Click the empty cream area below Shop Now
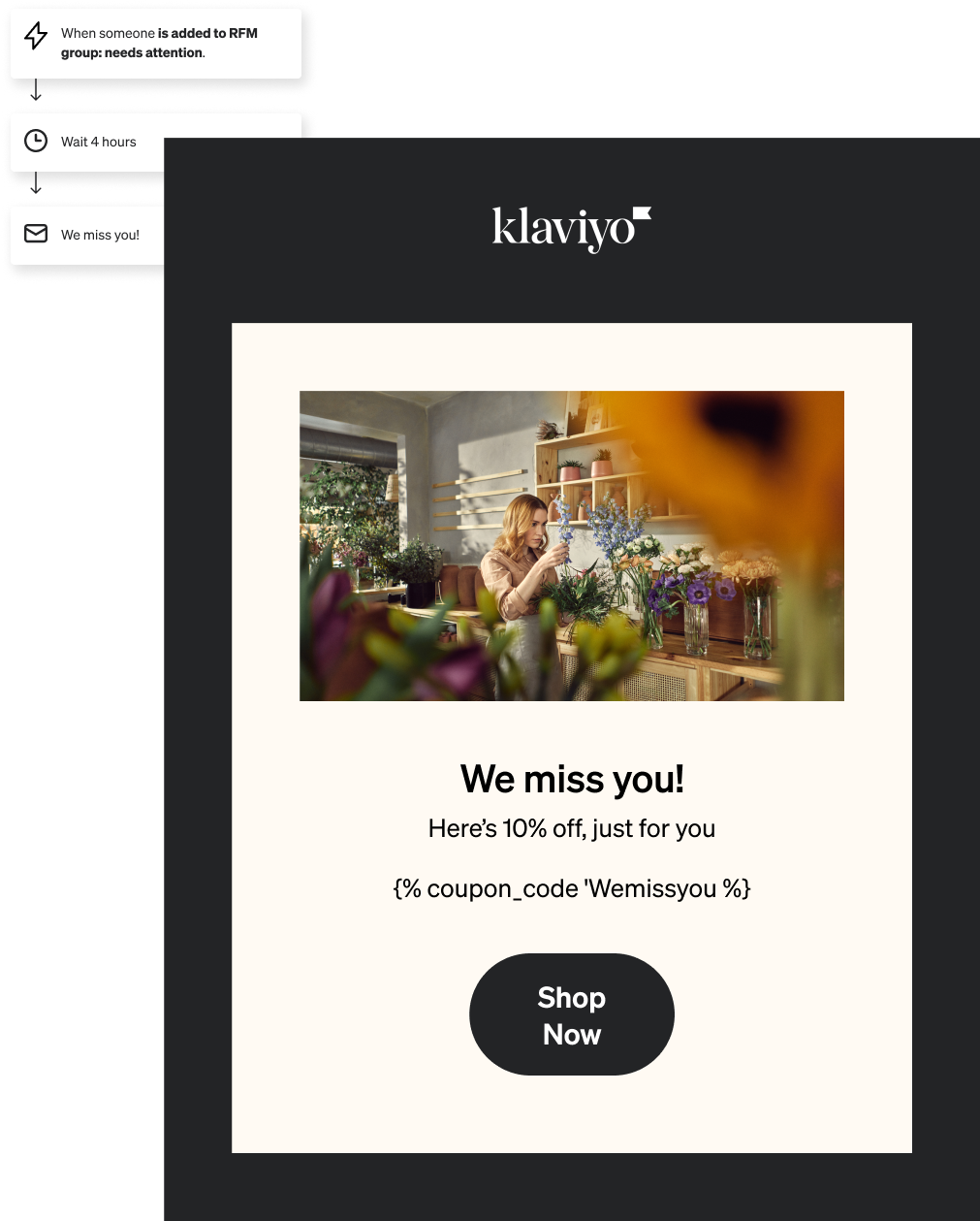 572,1115
